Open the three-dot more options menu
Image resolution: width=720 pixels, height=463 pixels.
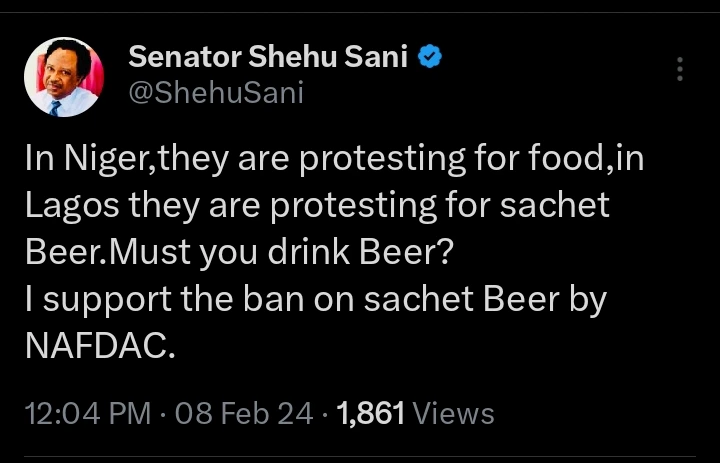(680, 69)
